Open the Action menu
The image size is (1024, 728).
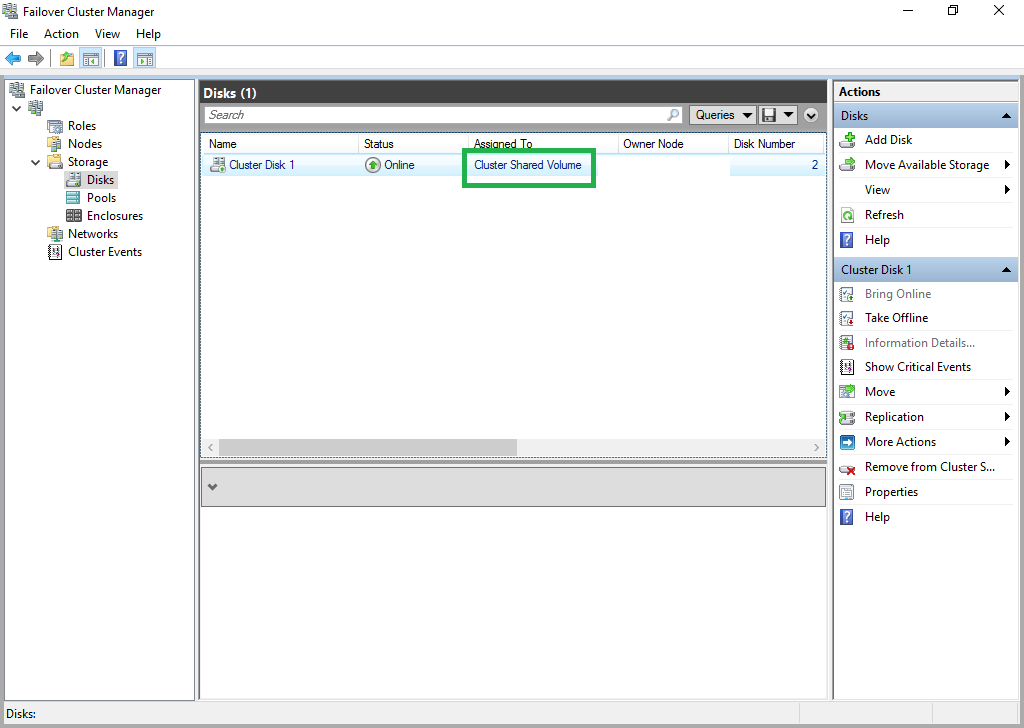61,33
